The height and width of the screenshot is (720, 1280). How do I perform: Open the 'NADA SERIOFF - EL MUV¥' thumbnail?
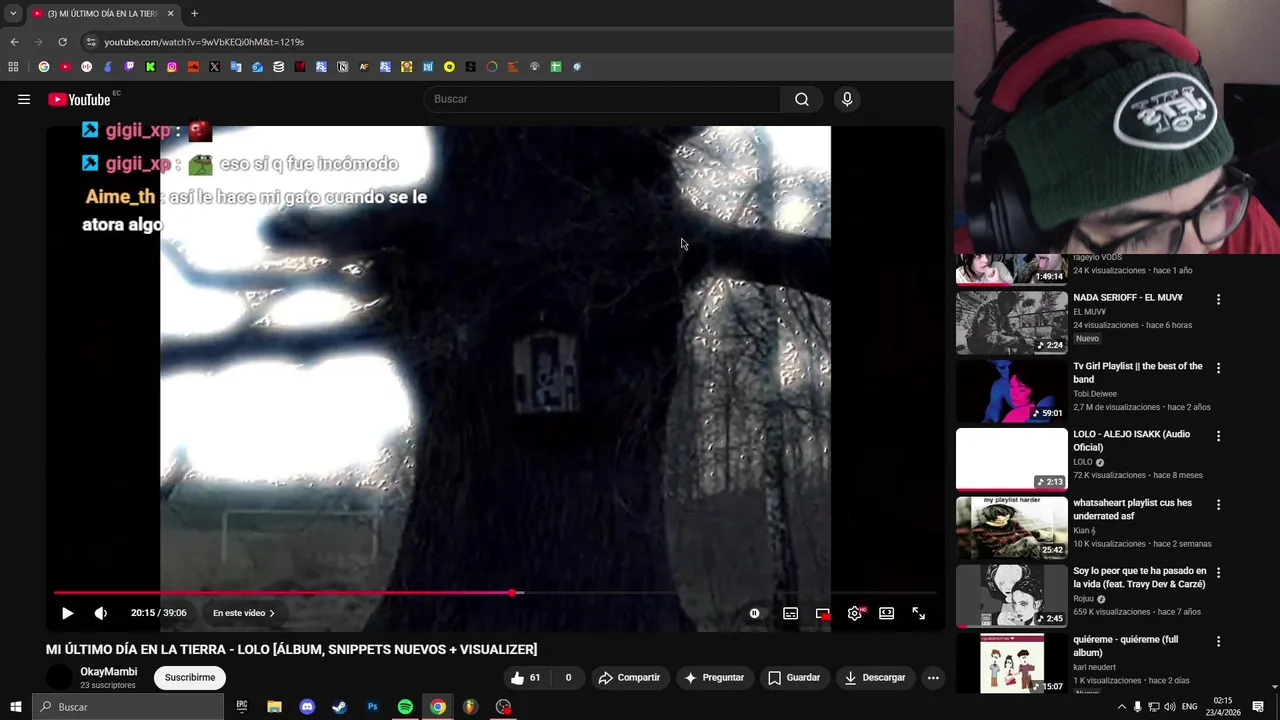[x=1012, y=322]
